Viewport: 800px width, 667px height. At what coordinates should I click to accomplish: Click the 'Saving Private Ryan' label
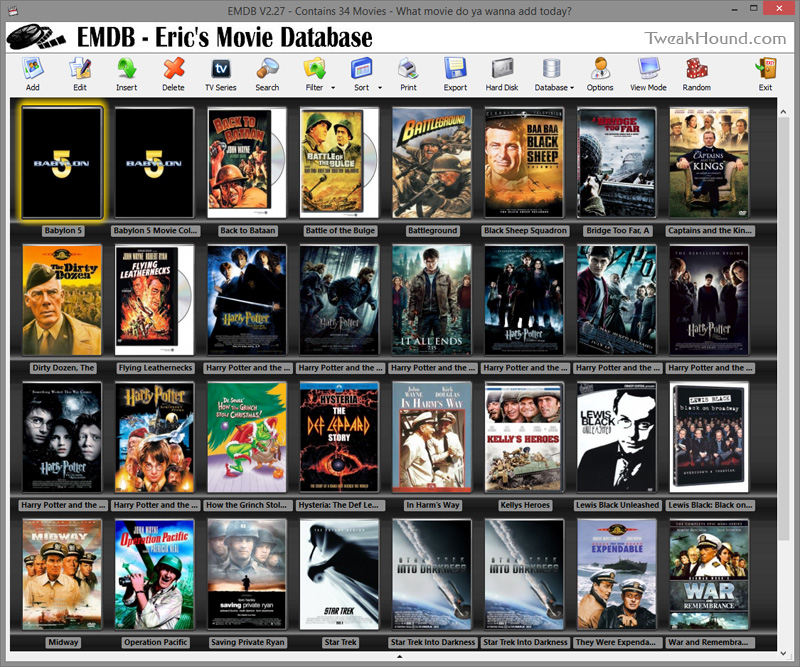point(247,643)
